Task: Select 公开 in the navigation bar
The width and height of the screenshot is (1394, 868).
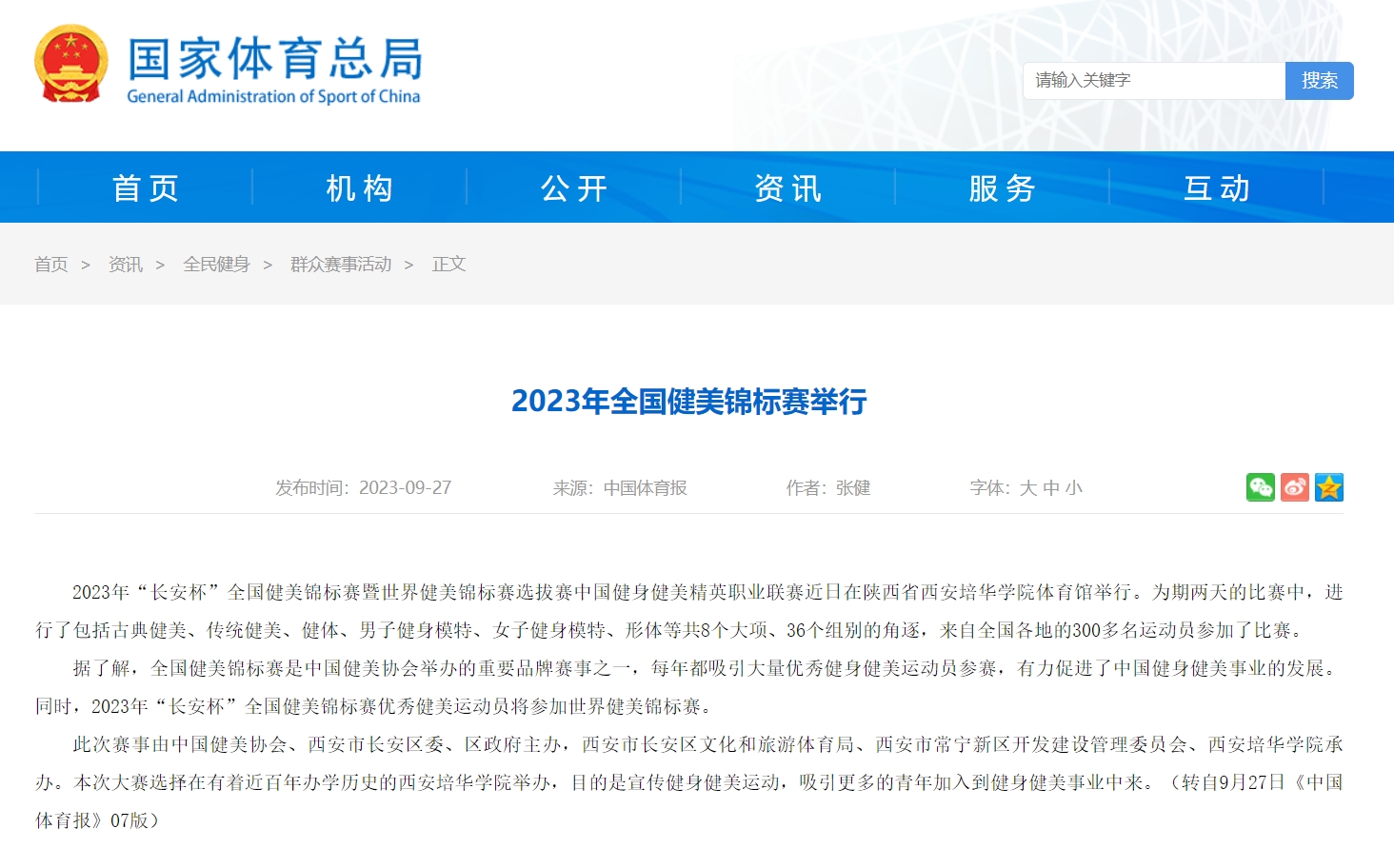Action: click(x=573, y=187)
